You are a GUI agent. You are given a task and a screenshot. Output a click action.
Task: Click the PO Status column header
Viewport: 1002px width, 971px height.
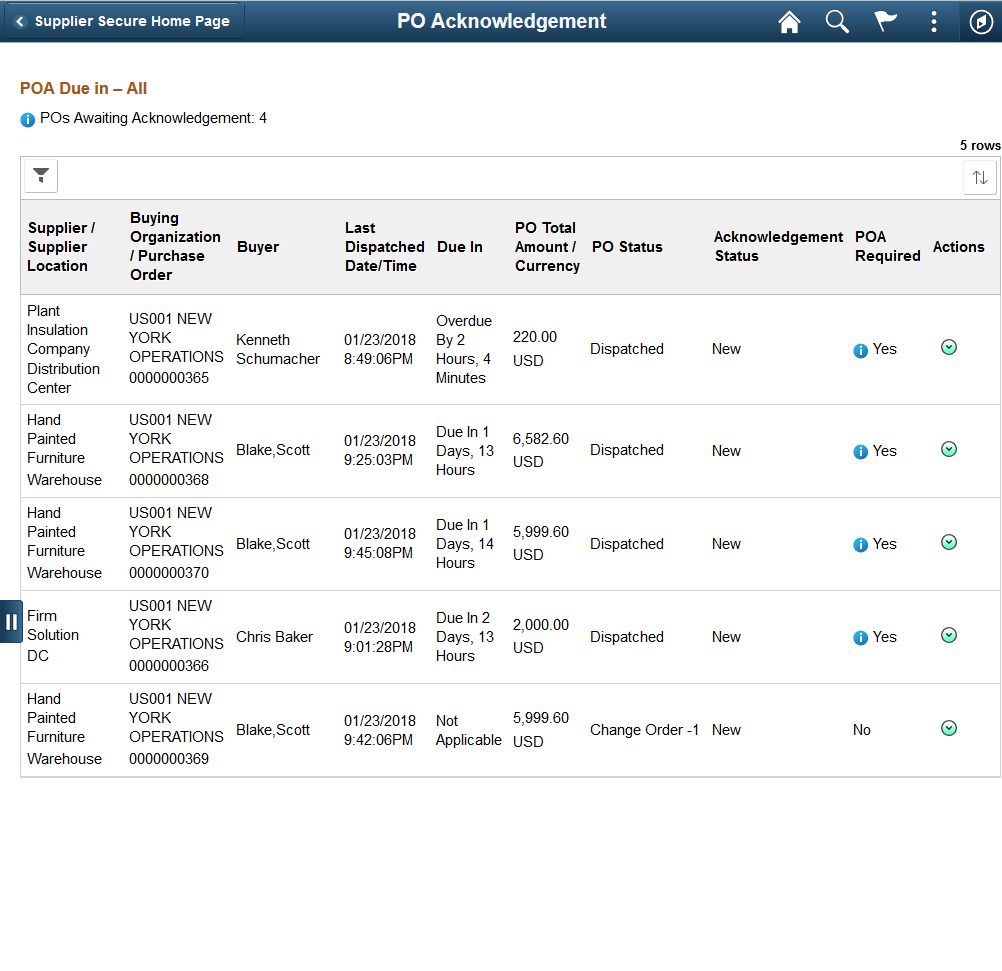coord(627,247)
